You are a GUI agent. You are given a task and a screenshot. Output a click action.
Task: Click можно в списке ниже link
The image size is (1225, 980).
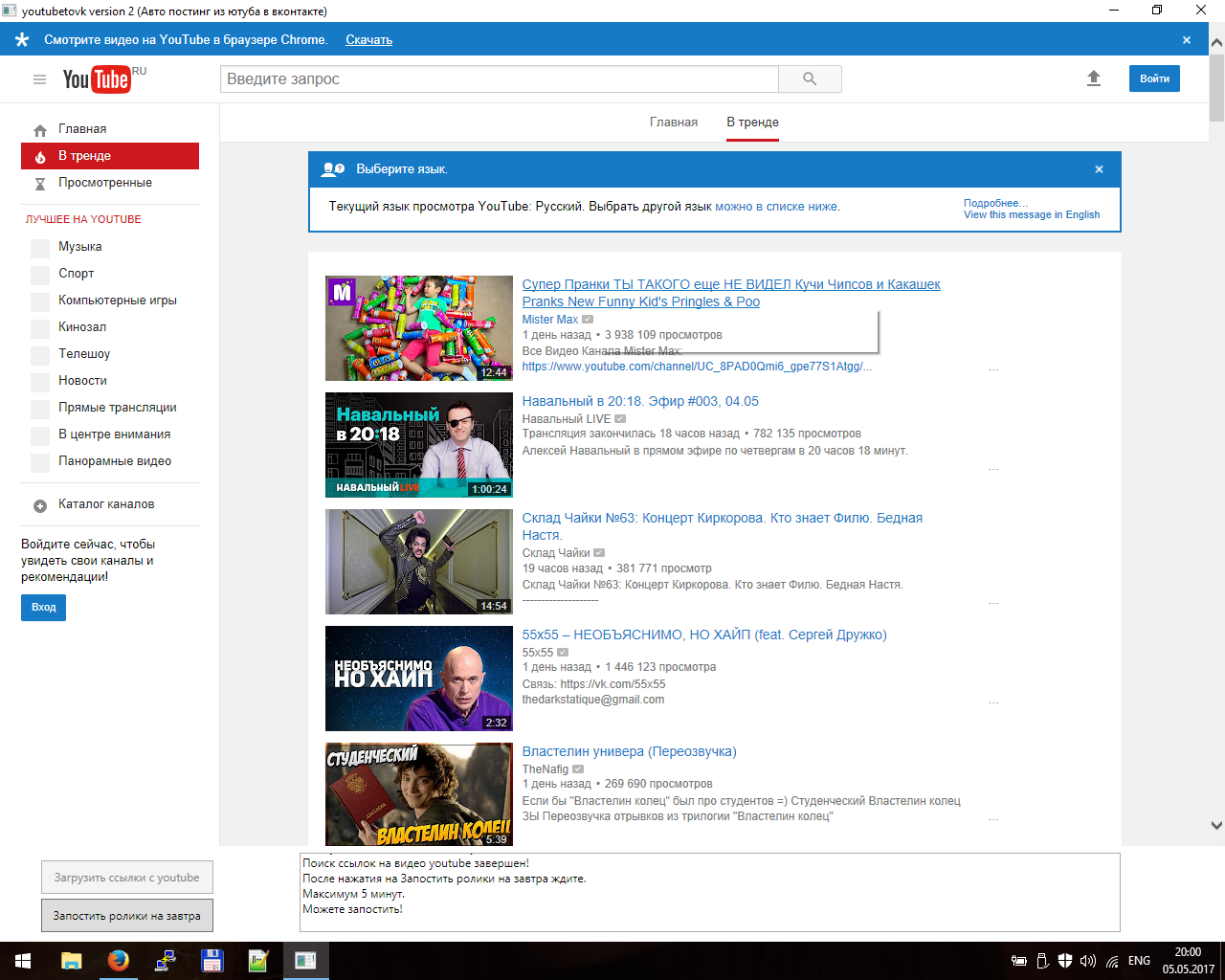pos(776,207)
